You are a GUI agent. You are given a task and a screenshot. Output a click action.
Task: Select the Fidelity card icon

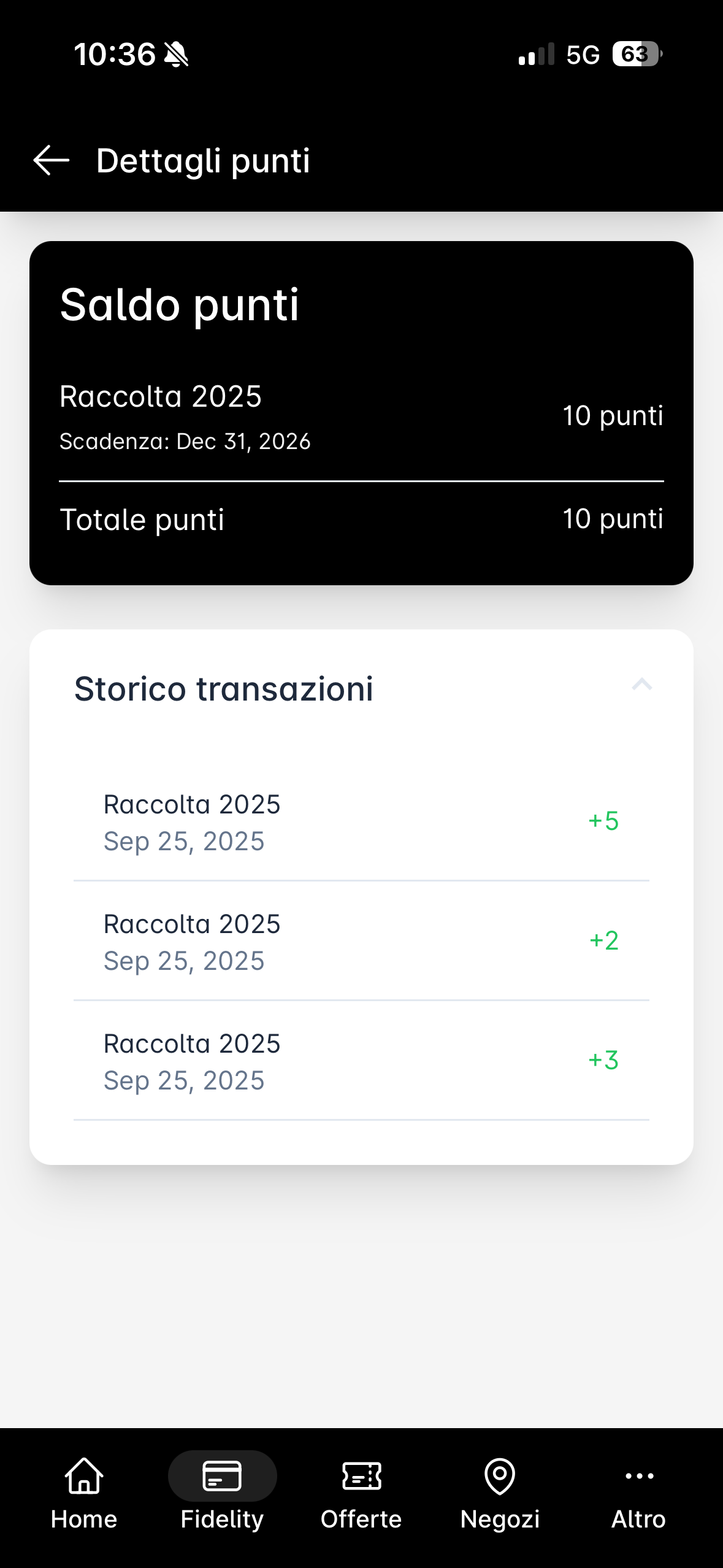click(222, 1475)
